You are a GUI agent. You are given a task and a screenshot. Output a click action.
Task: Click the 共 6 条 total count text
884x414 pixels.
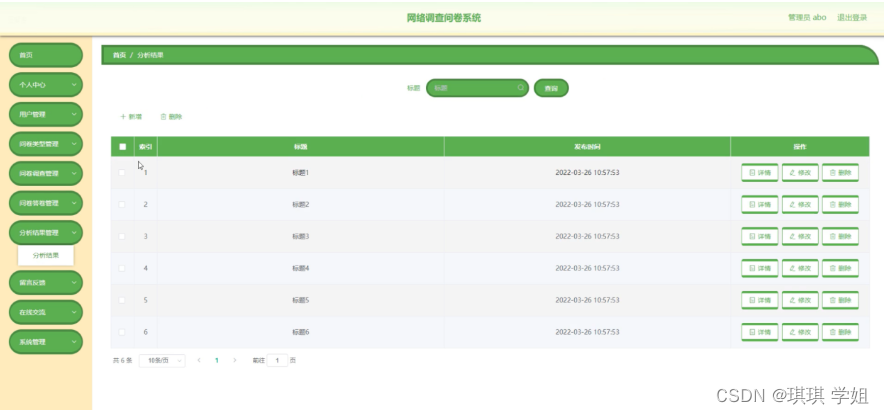coord(122,360)
